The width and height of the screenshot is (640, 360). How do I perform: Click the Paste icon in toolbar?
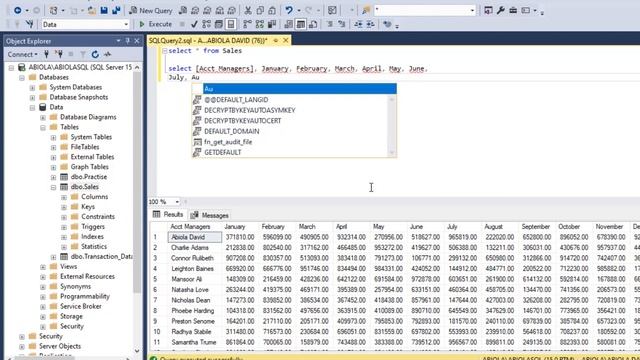[x=271, y=10]
